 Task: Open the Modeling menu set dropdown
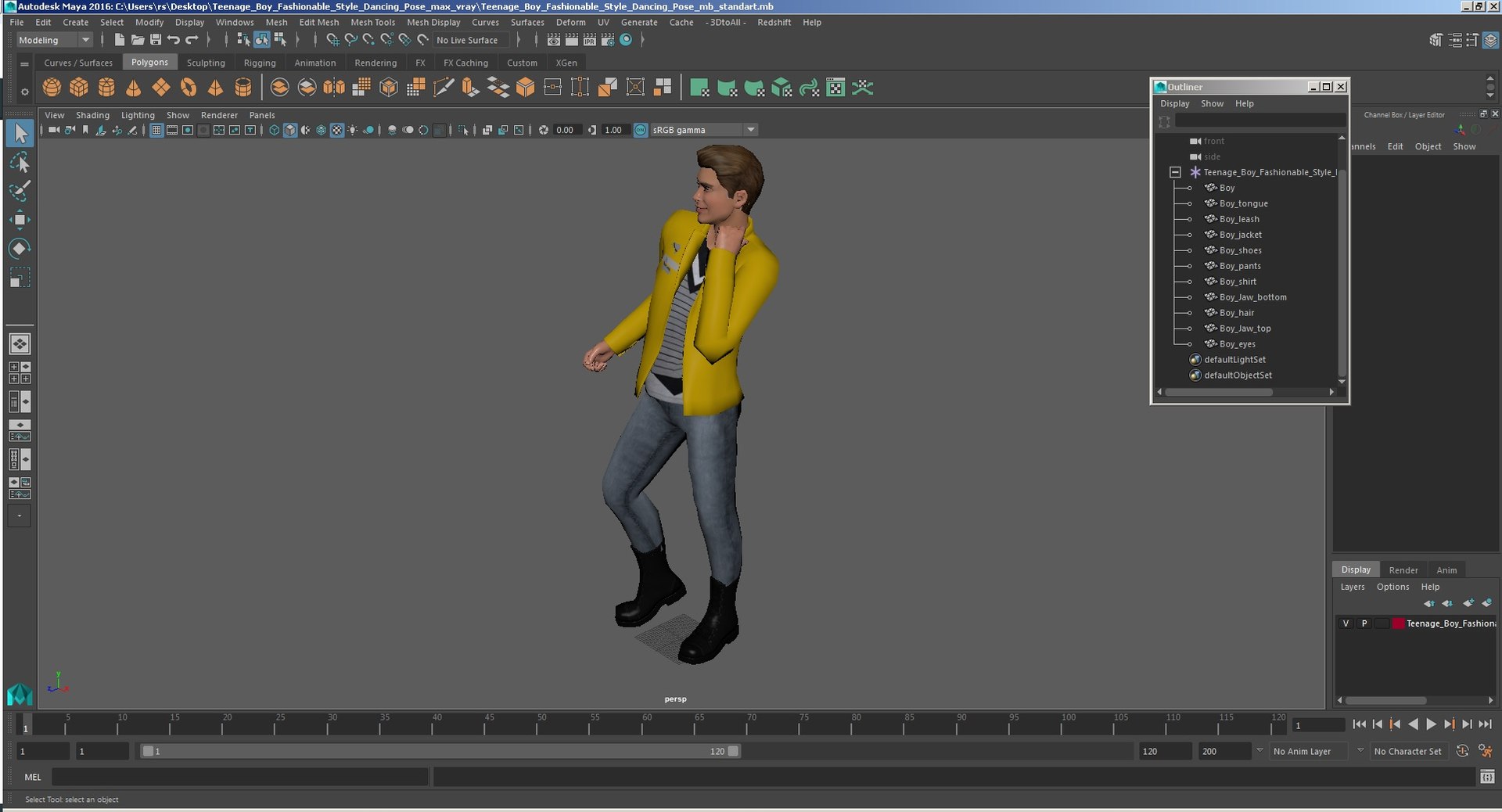54,40
